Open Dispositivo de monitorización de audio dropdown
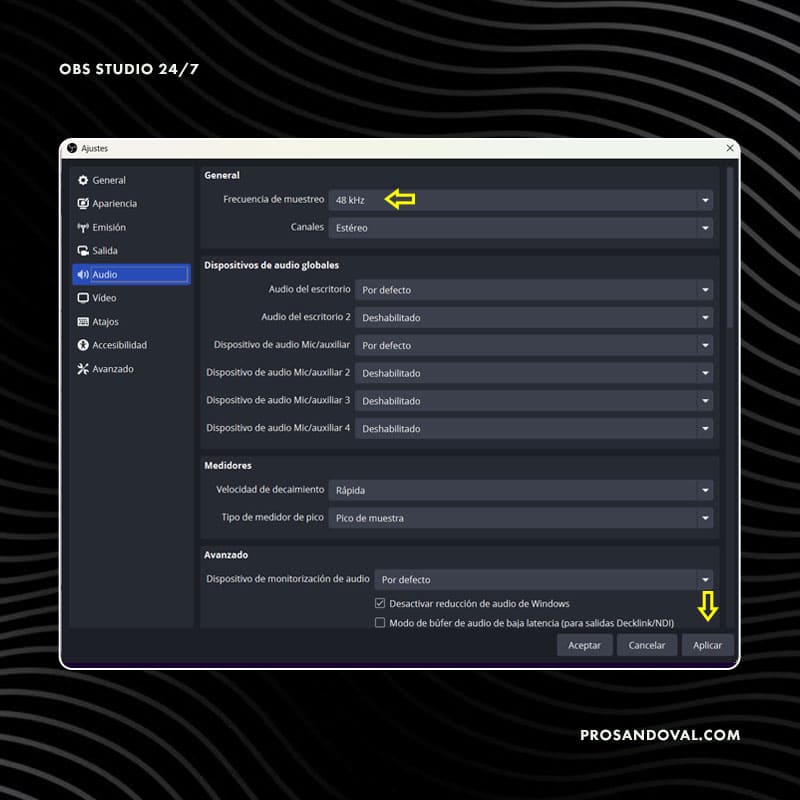800x800 pixels. (543, 580)
